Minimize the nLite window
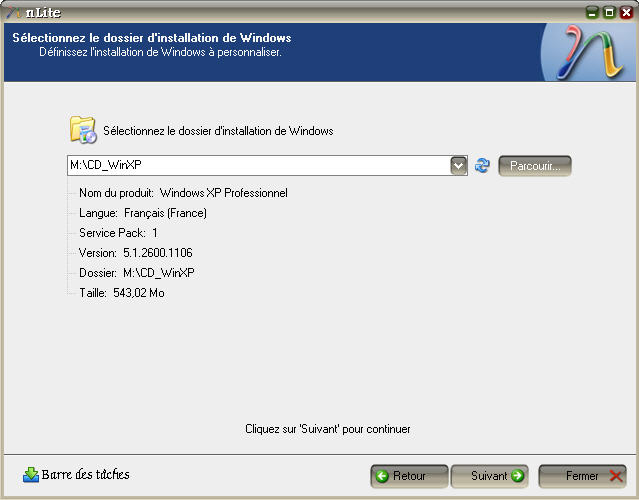639x500 pixels. [592, 12]
